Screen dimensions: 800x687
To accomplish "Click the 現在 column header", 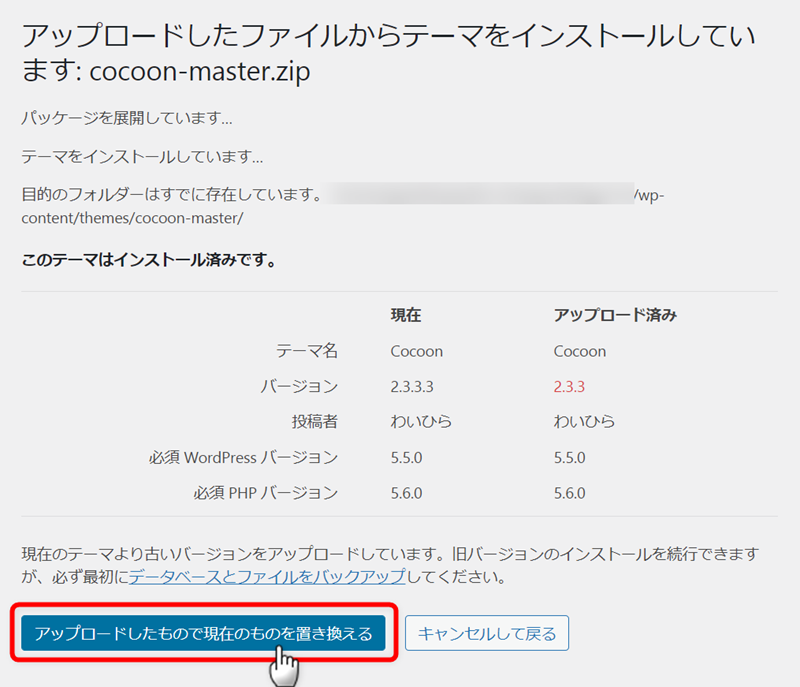I will (x=406, y=315).
